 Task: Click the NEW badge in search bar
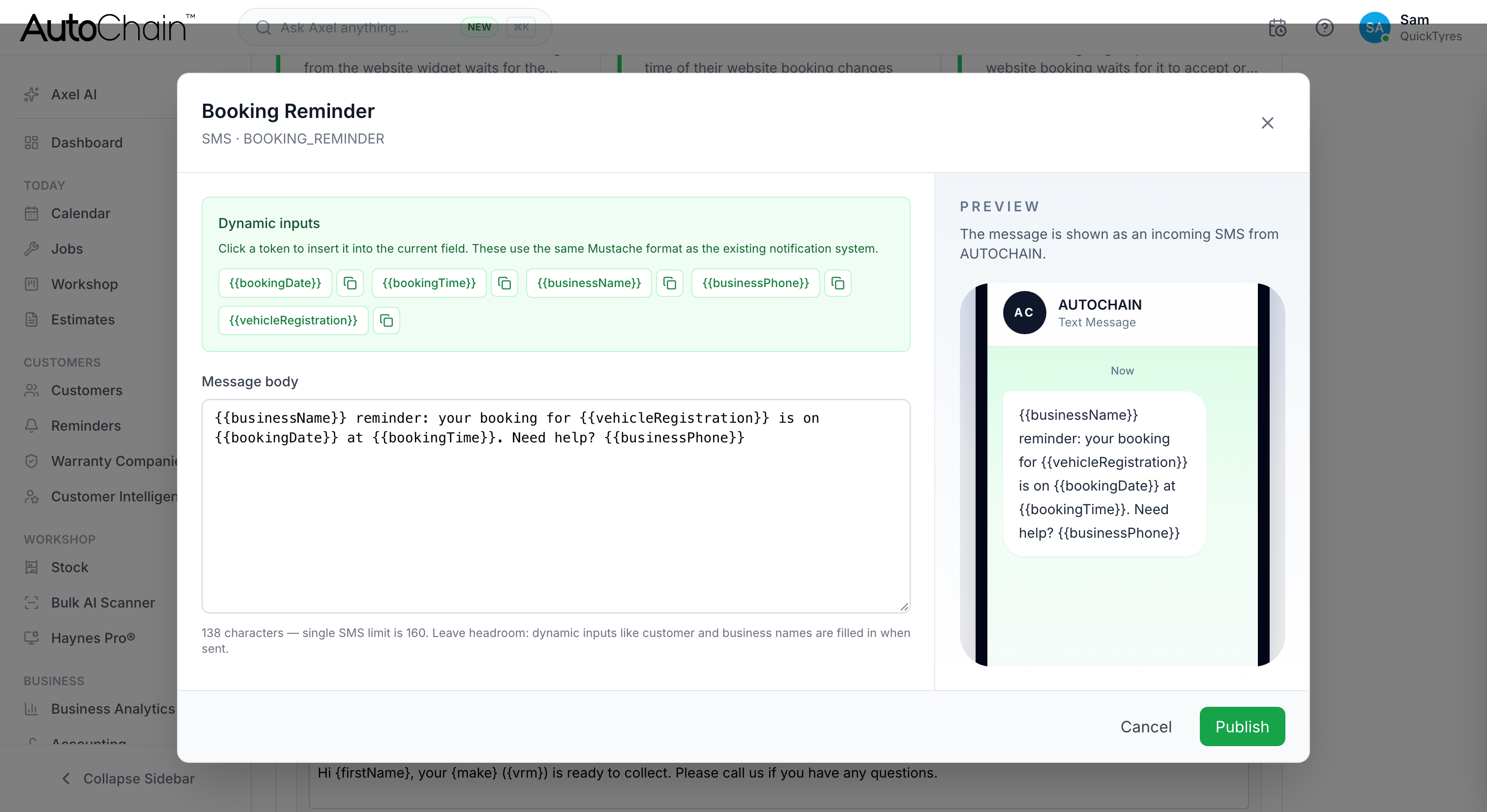478,27
